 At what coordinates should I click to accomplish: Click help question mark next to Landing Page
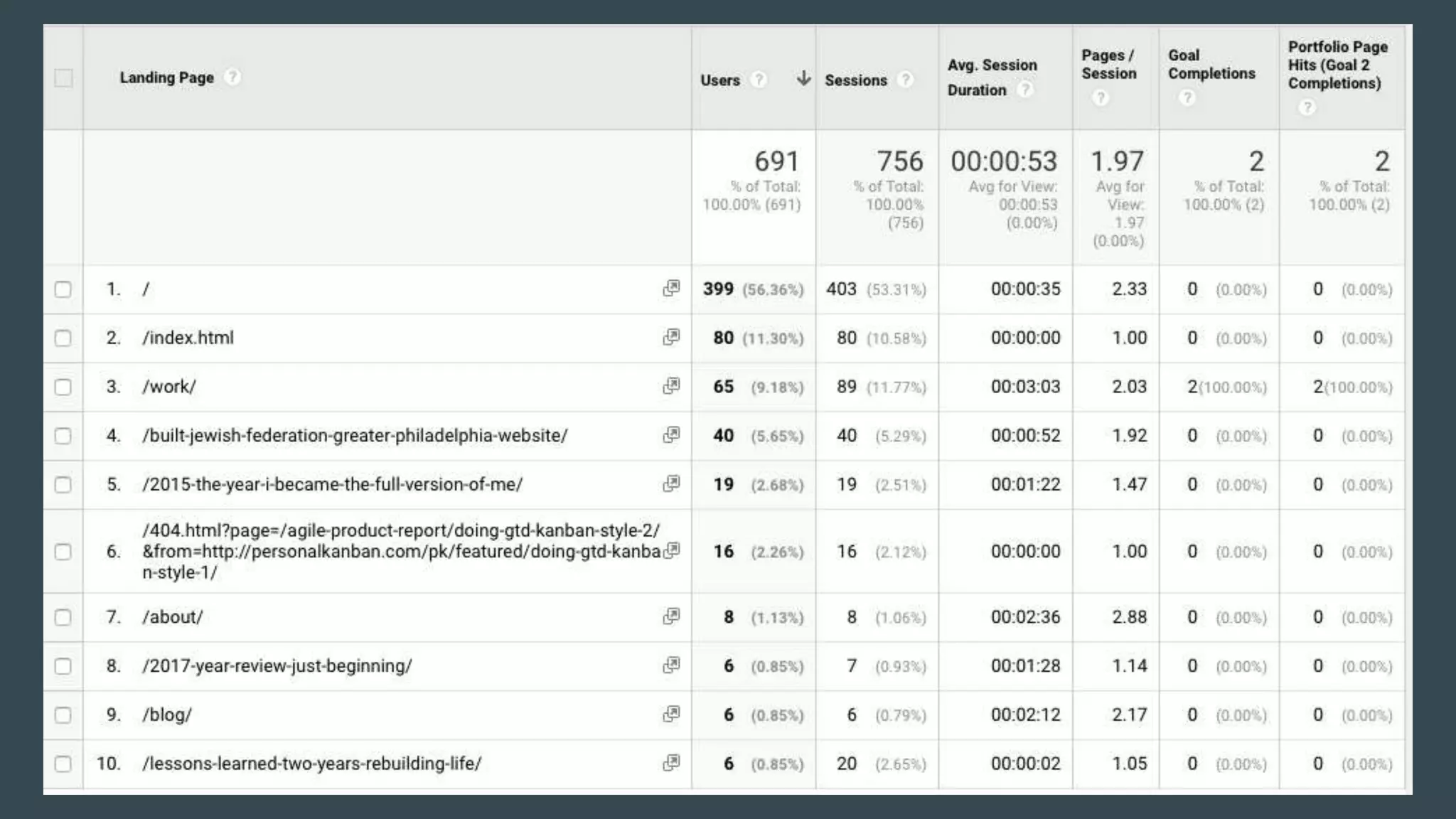pyautogui.click(x=232, y=77)
